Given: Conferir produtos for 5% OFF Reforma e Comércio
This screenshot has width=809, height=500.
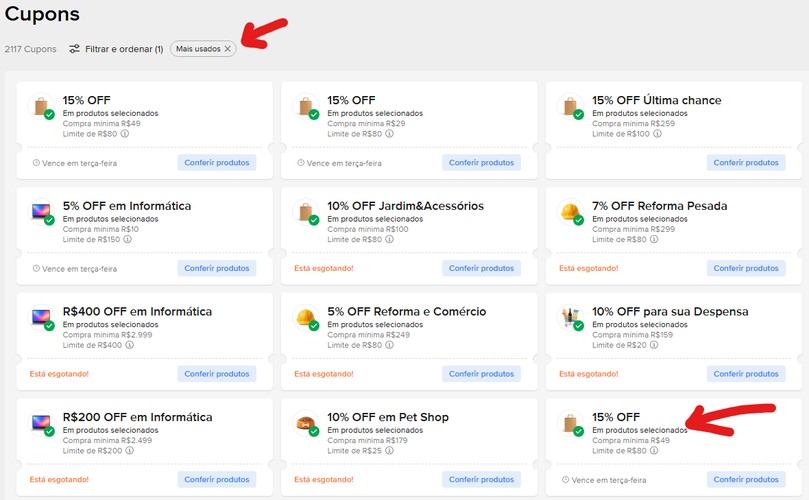Looking at the screenshot, I should tap(481, 374).
